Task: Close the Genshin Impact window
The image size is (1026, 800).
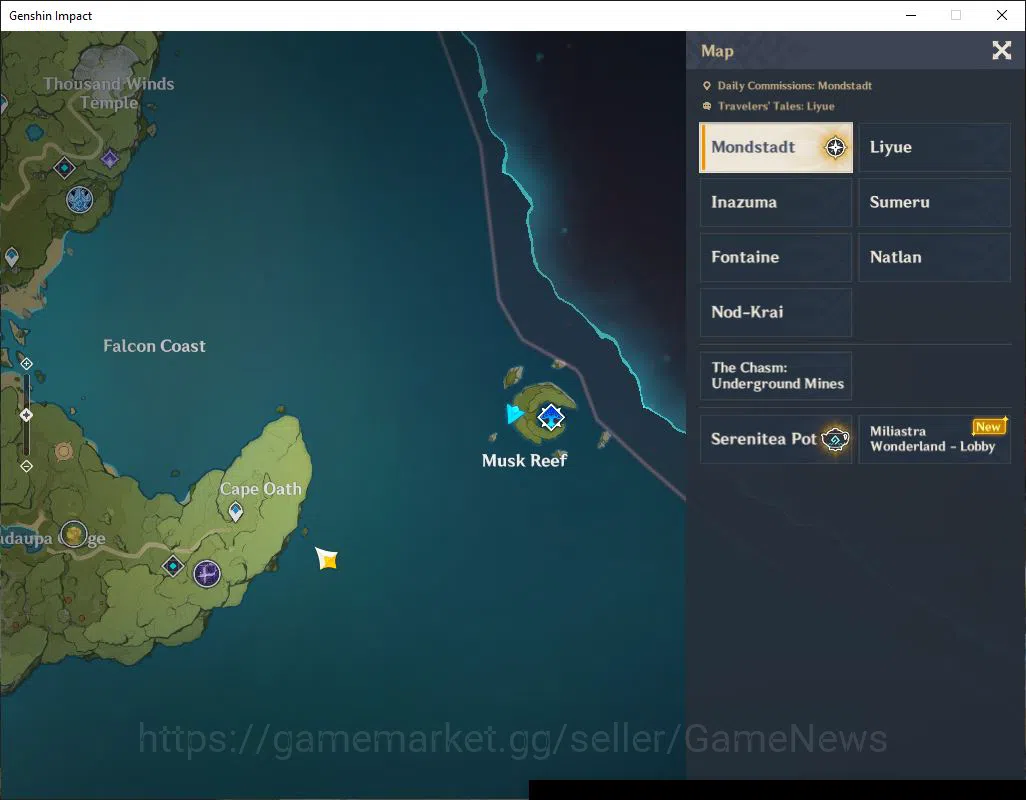Action: (x=1002, y=15)
